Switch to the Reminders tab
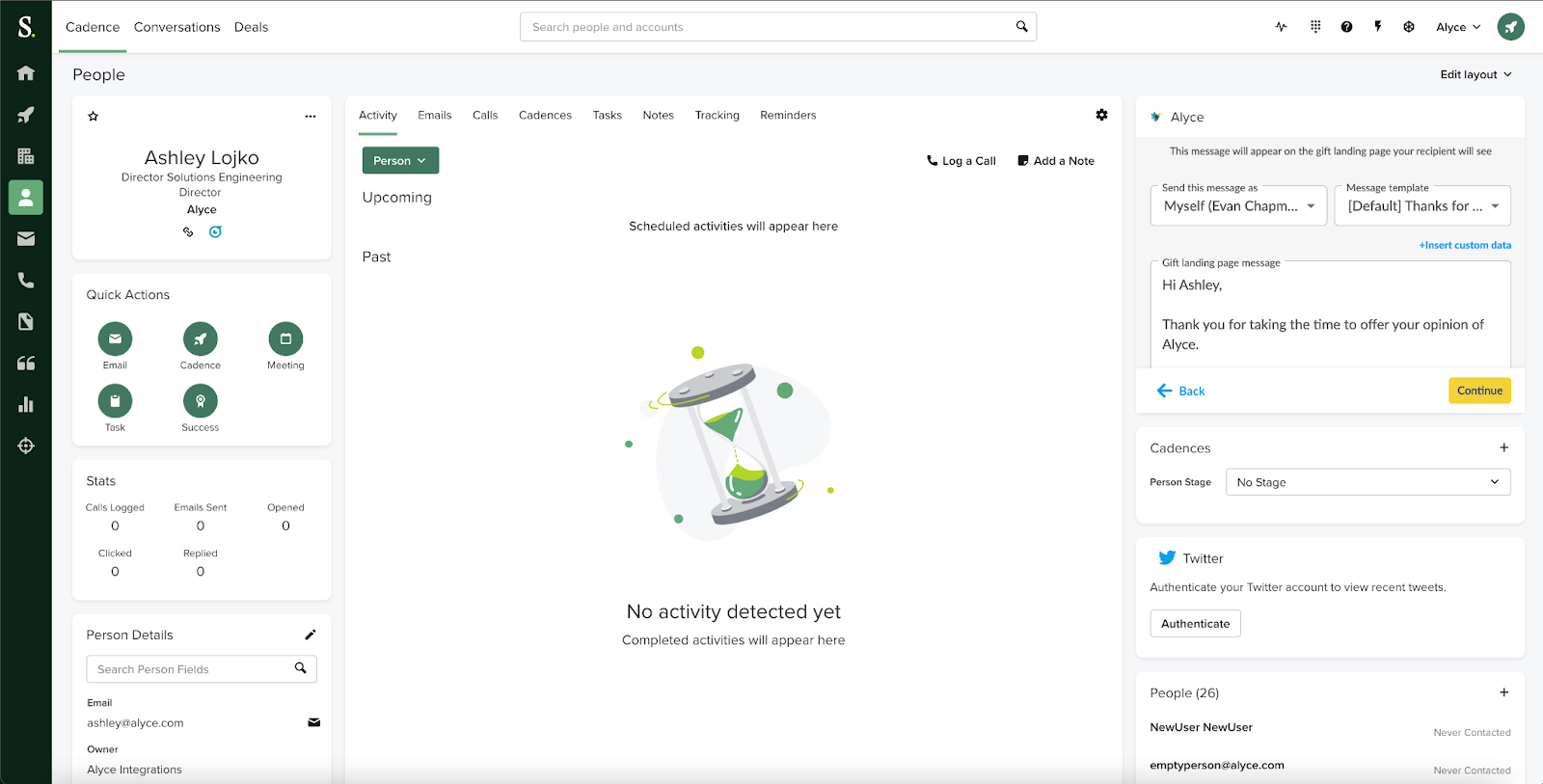The height and width of the screenshot is (784, 1543). pos(788,115)
